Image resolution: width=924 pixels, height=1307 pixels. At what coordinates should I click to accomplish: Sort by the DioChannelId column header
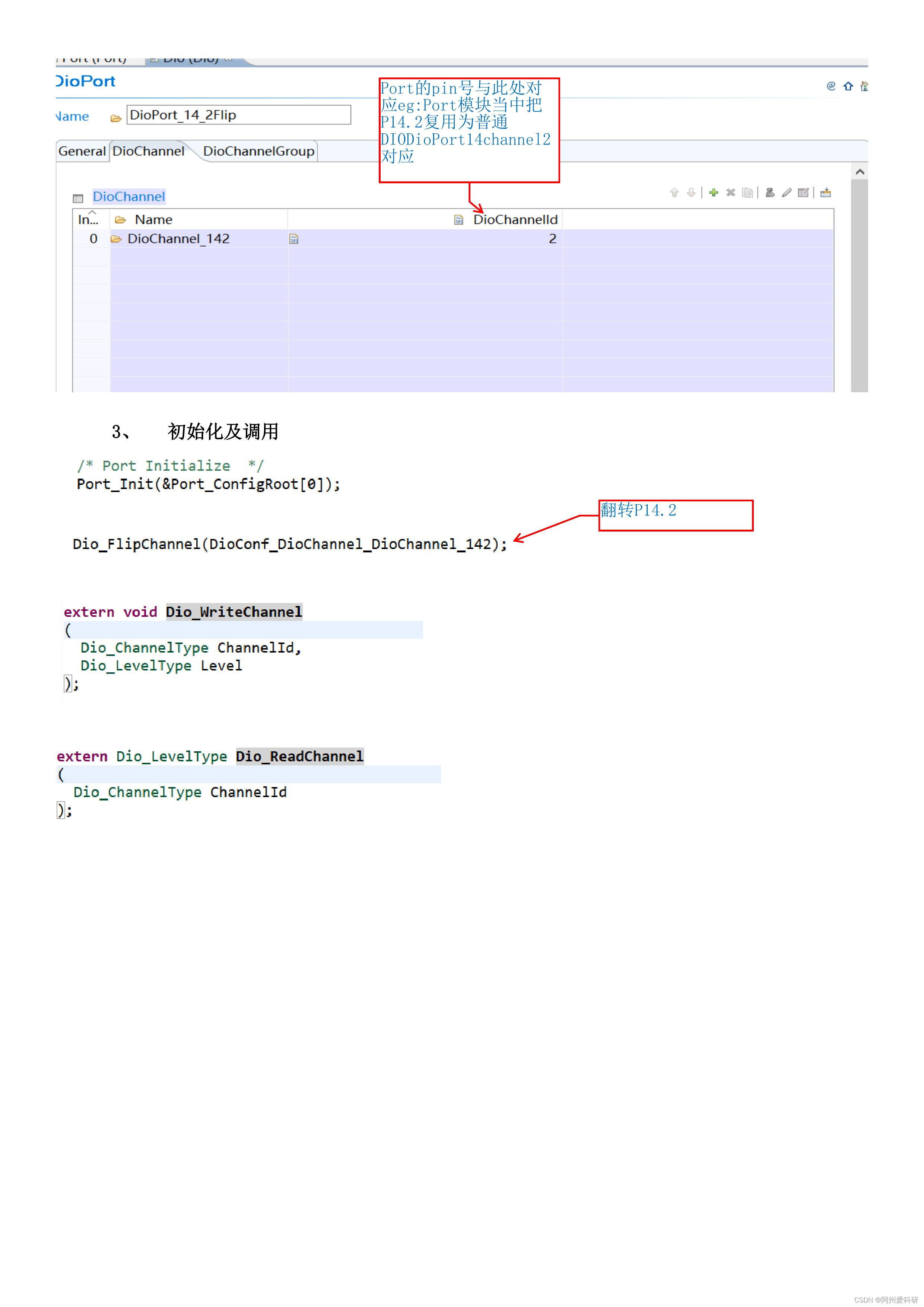click(425, 220)
